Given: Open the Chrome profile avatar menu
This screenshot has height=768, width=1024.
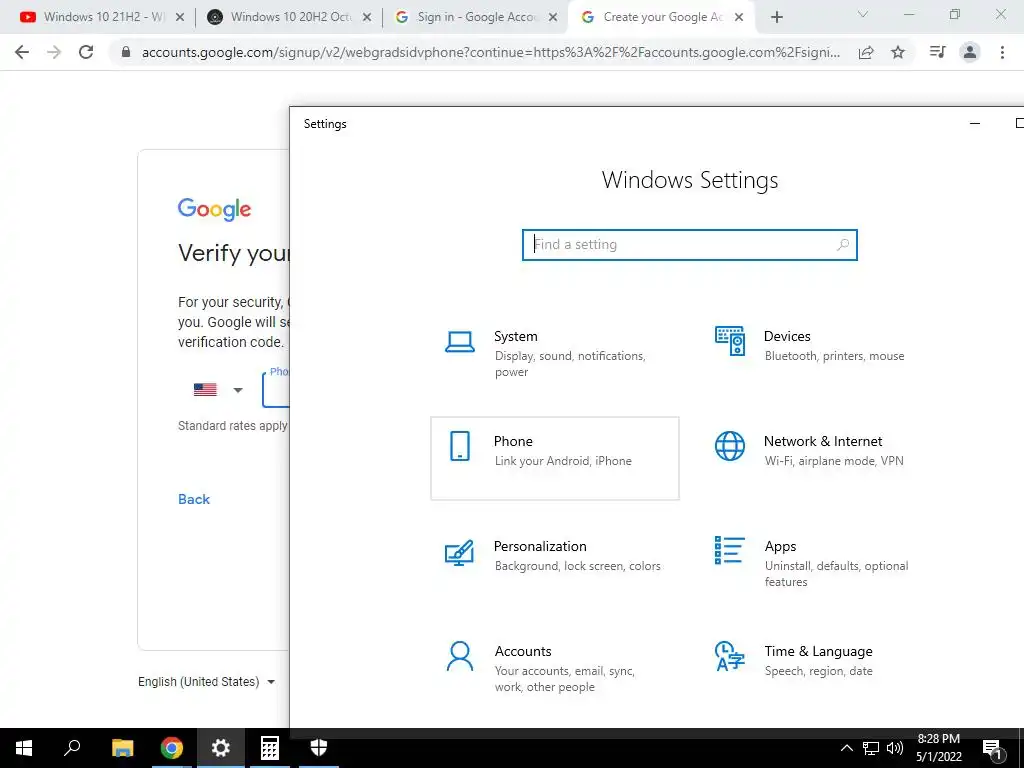Looking at the screenshot, I should [x=970, y=52].
